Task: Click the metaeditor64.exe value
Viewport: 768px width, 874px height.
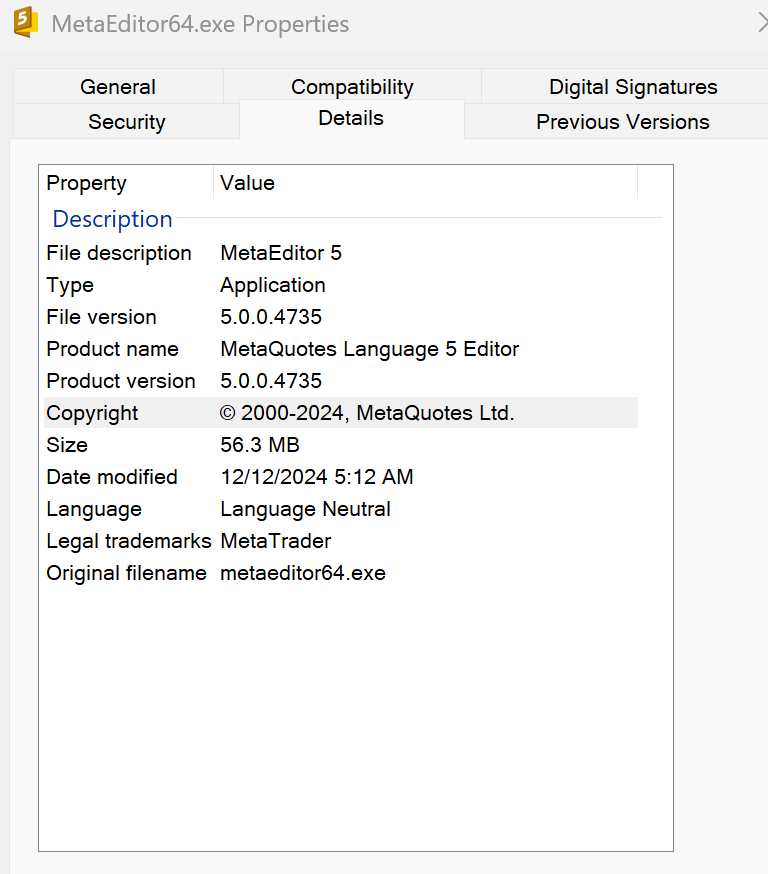Action: (x=303, y=573)
